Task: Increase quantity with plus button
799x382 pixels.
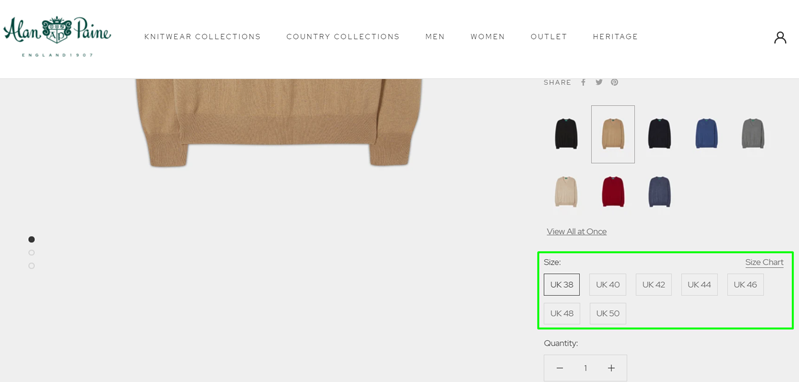Action: pos(611,368)
